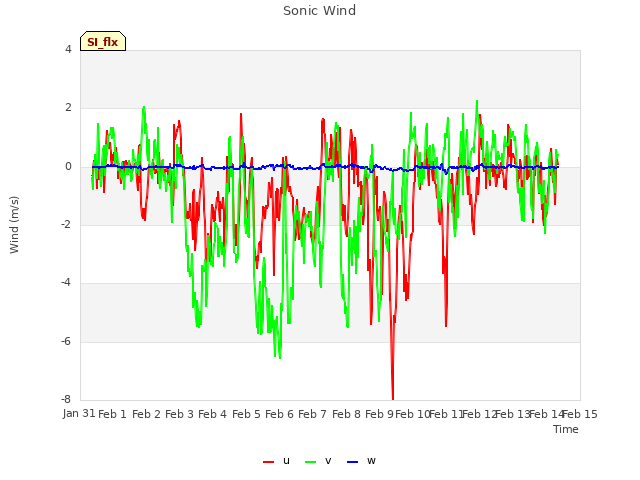Toggle the w series in legend
The width and height of the screenshot is (640, 480).
click(x=361, y=461)
